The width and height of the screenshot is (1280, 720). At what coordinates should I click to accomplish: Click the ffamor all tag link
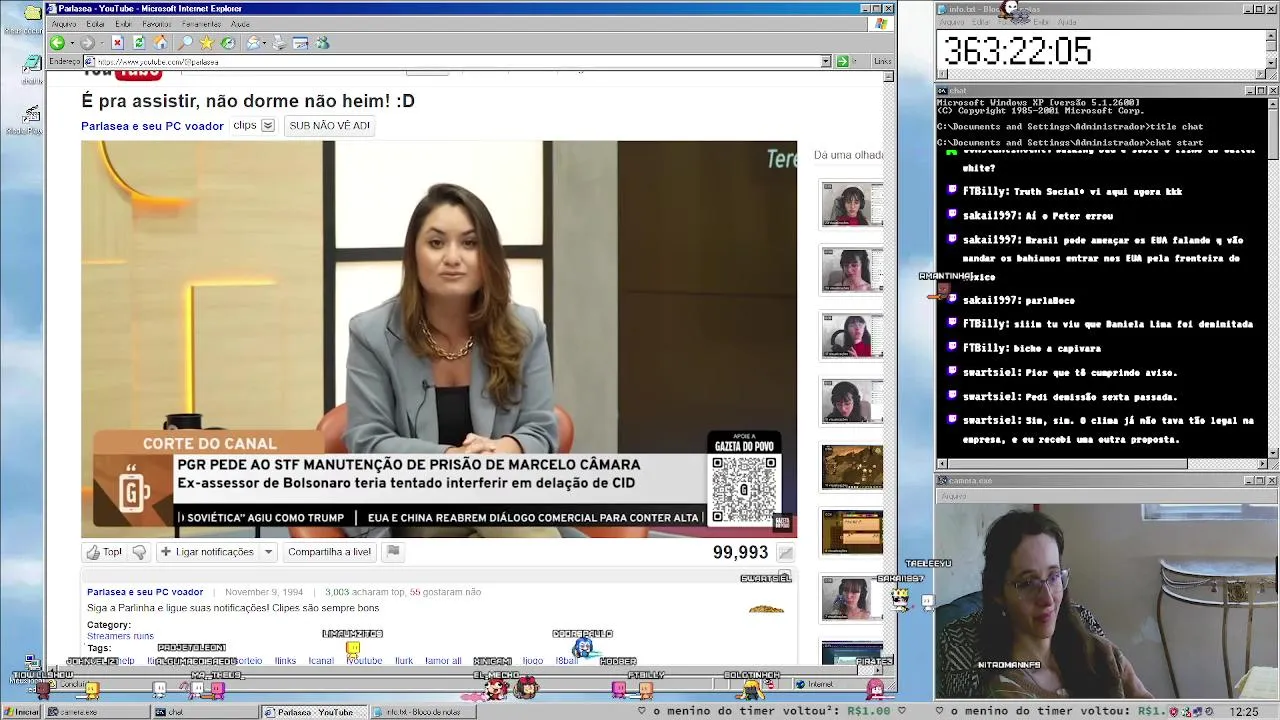(443, 661)
